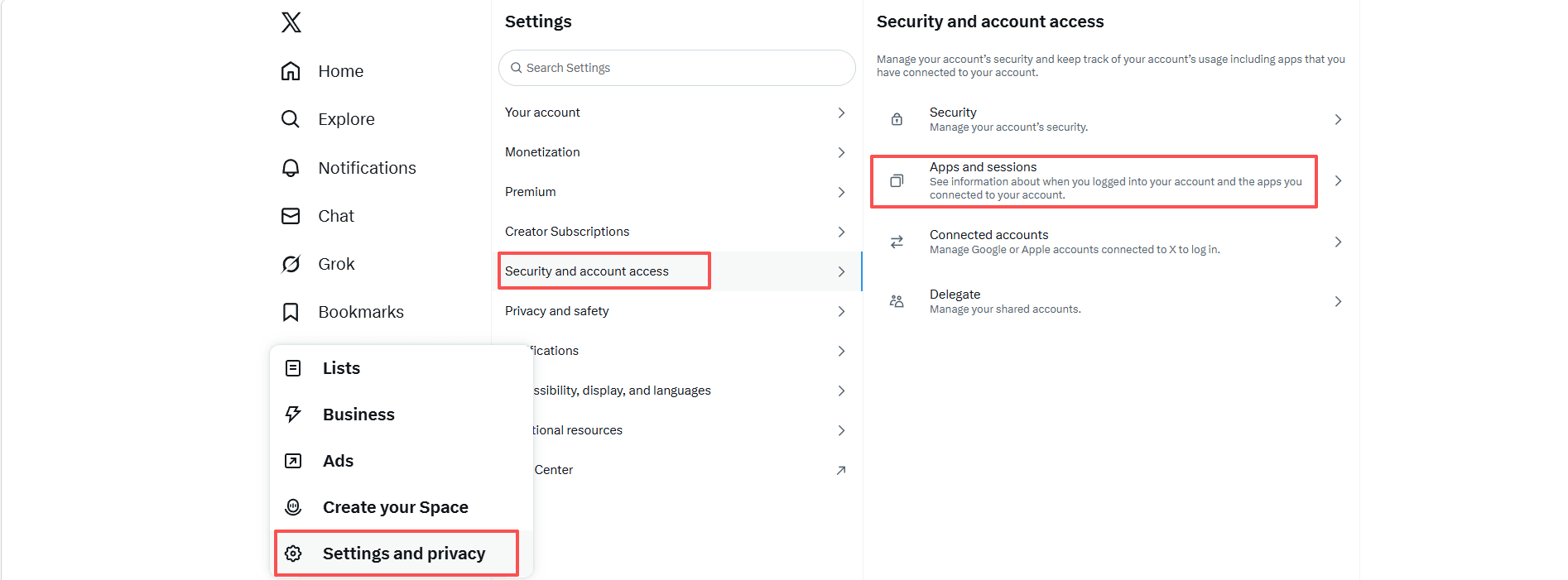Click the Chat envelope icon
This screenshot has height=580, width=1568.
pos(291,216)
